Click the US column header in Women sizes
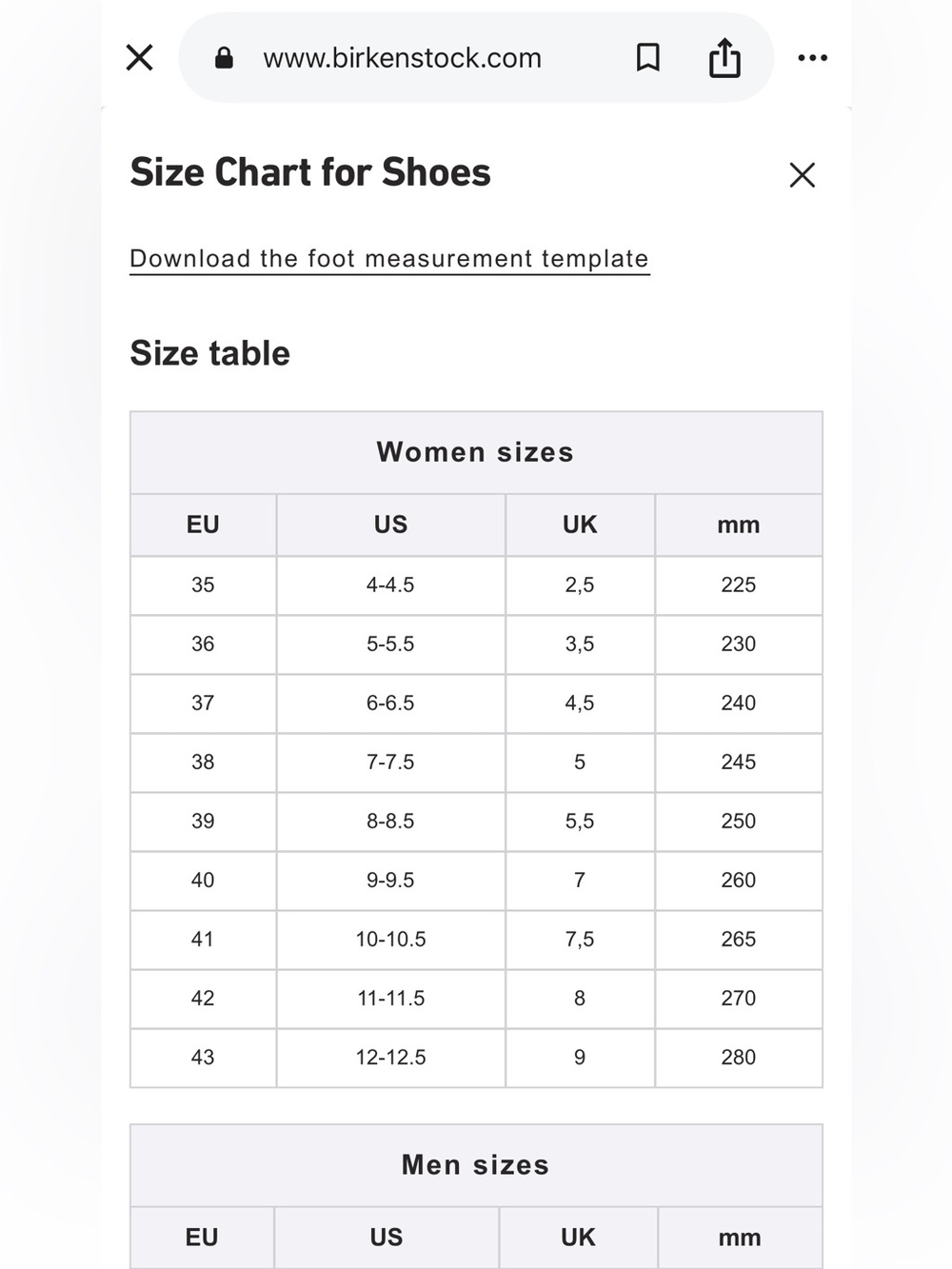Image resolution: width=952 pixels, height=1269 pixels. pyautogui.click(x=390, y=525)
